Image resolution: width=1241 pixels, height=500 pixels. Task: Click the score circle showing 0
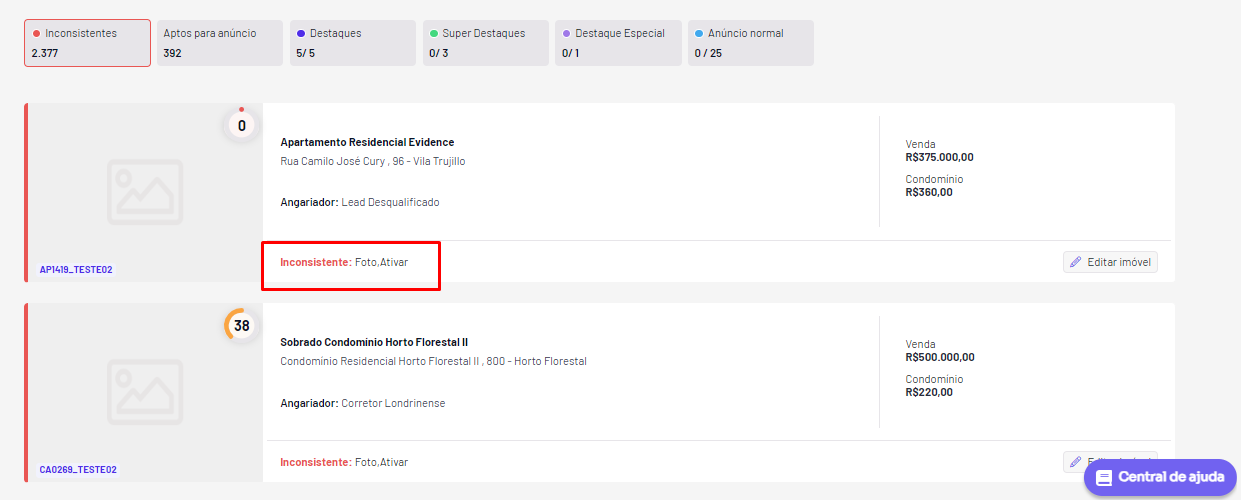pyautogui.click(x=242, y=126)
